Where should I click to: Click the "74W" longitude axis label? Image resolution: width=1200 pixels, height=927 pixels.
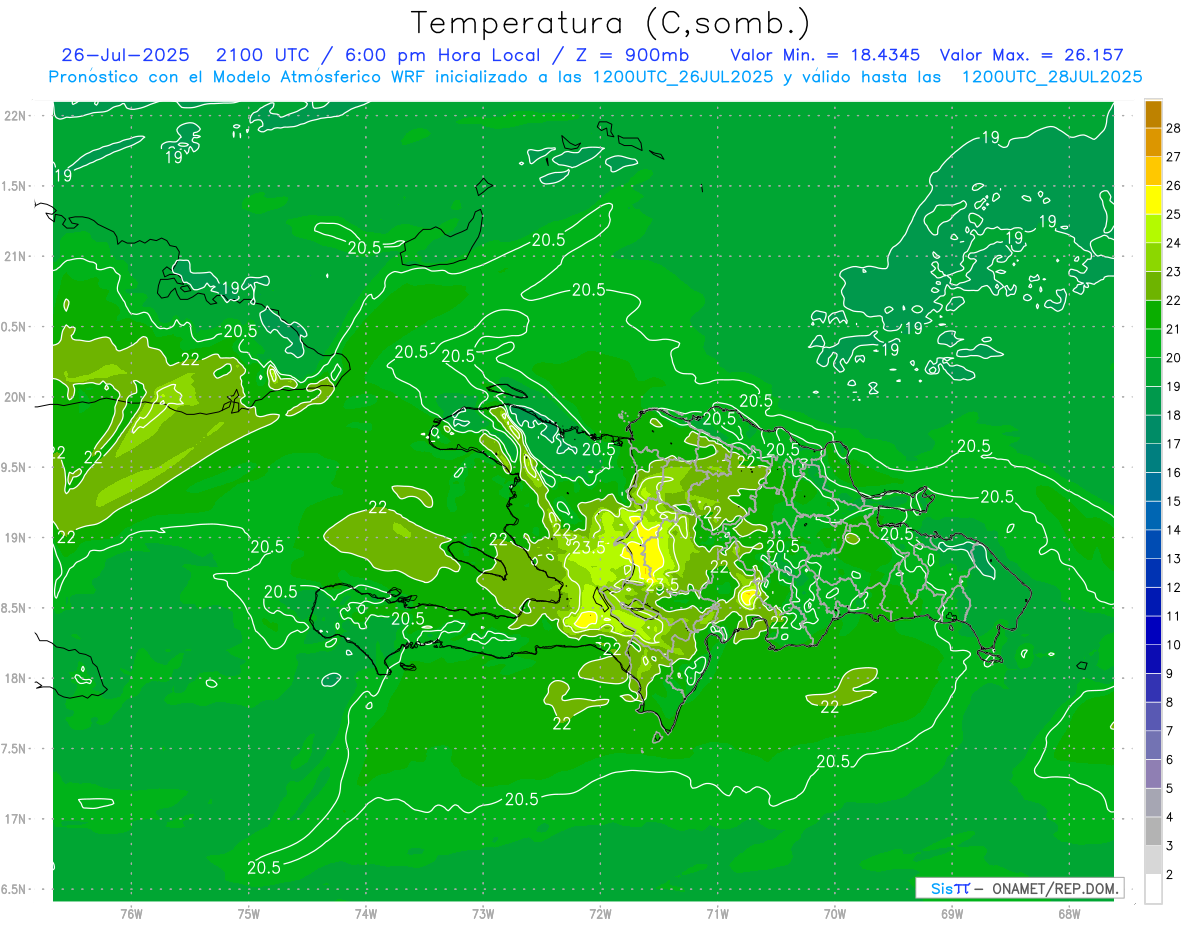point(366,914)
